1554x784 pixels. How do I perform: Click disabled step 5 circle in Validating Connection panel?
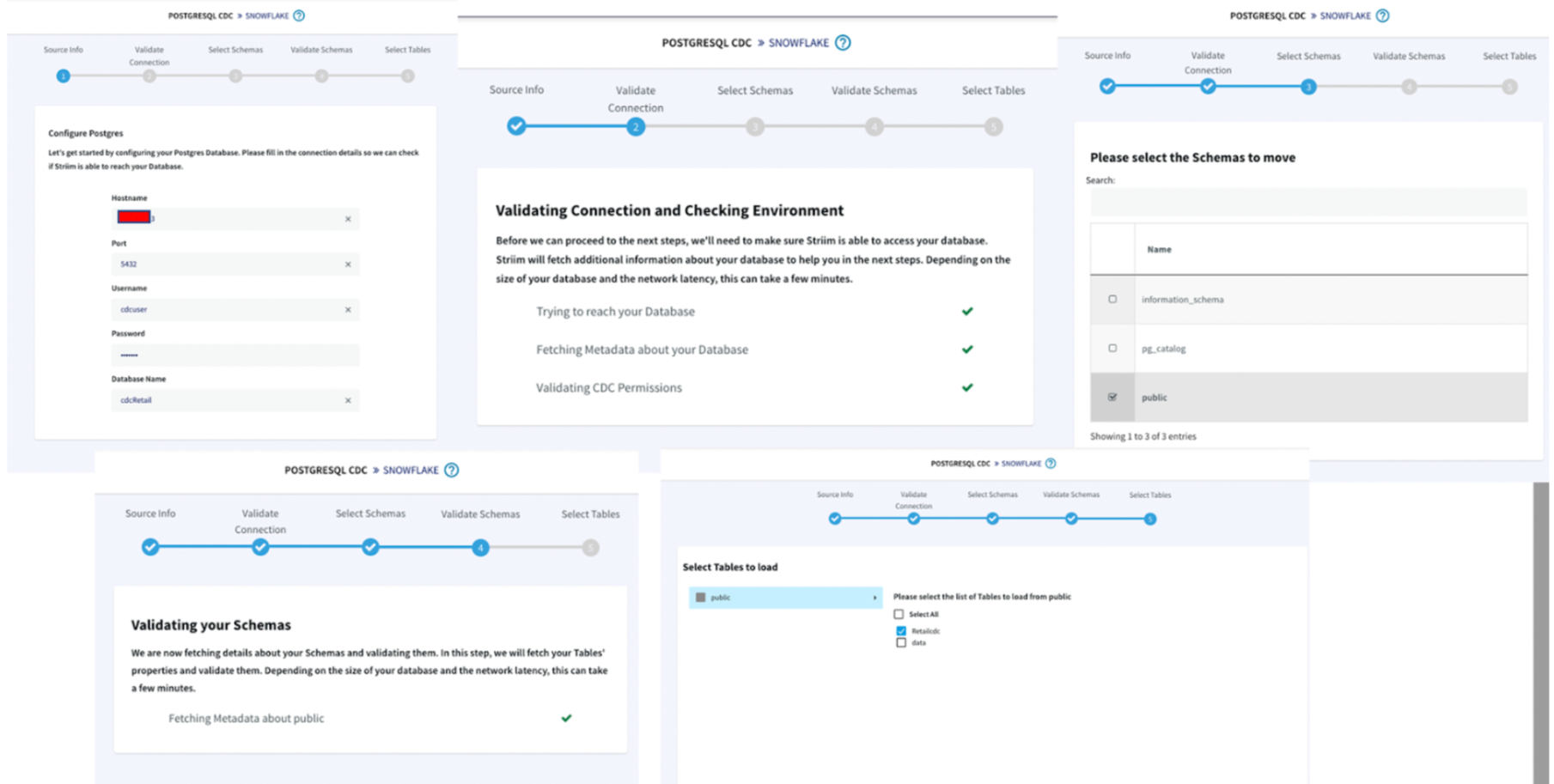tap(993, 127)
